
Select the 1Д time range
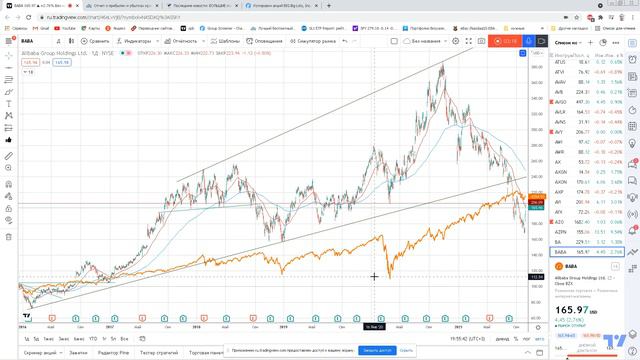[x=27, y=339]
